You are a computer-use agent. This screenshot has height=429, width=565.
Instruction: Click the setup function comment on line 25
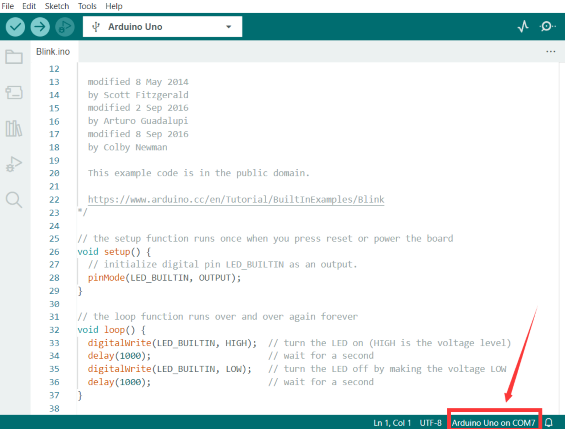[265, 238]
